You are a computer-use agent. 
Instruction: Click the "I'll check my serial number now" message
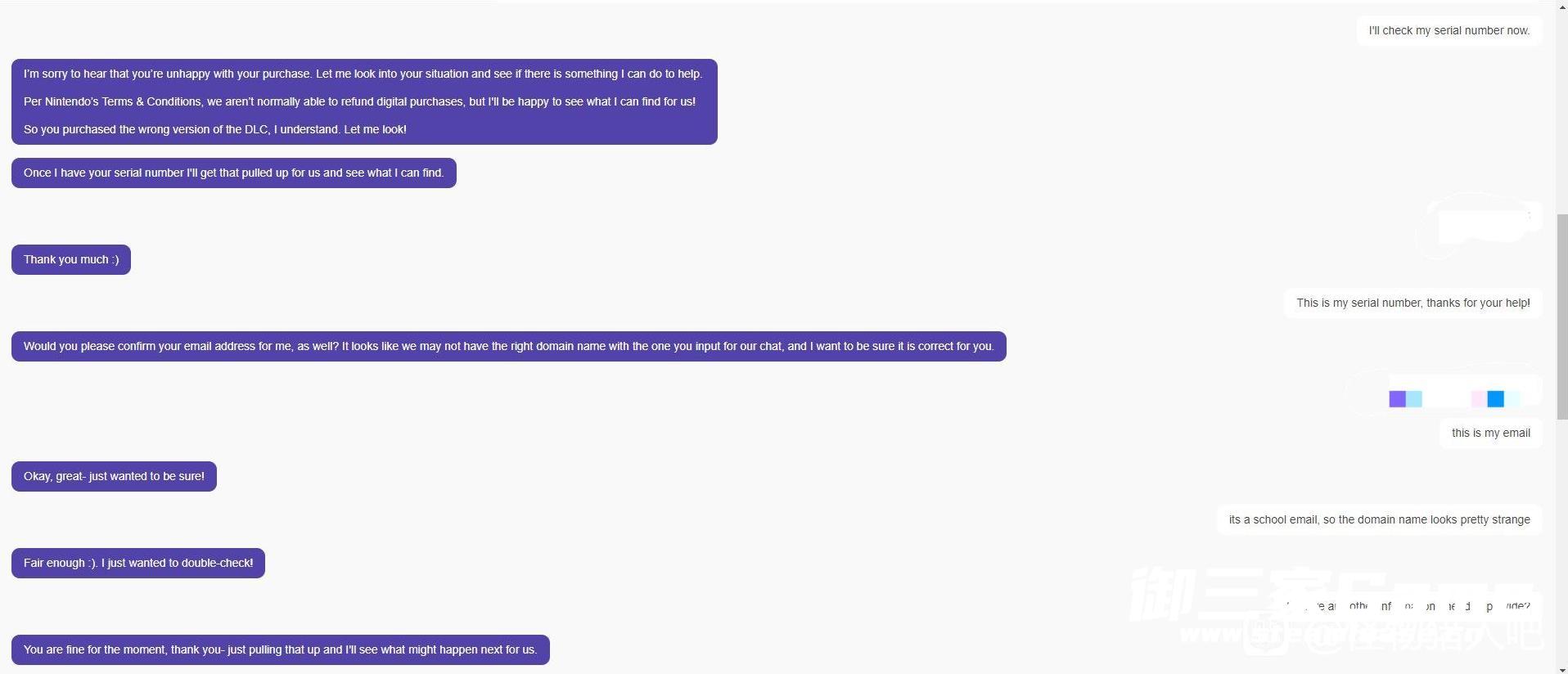point(1449,31)
